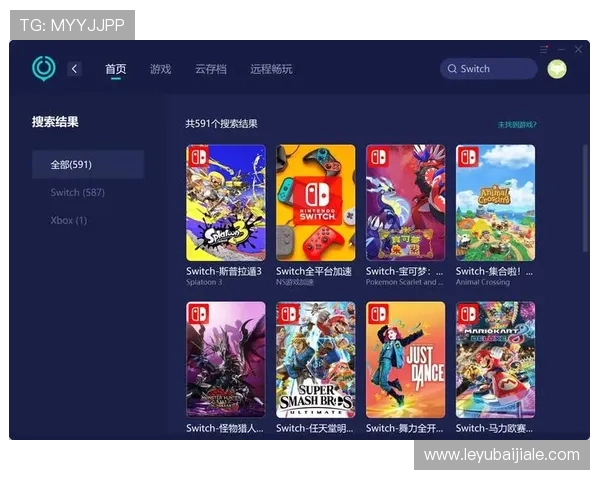600x480 pixels.
Task: Go back with the arrow button
Action: point(74,69)
